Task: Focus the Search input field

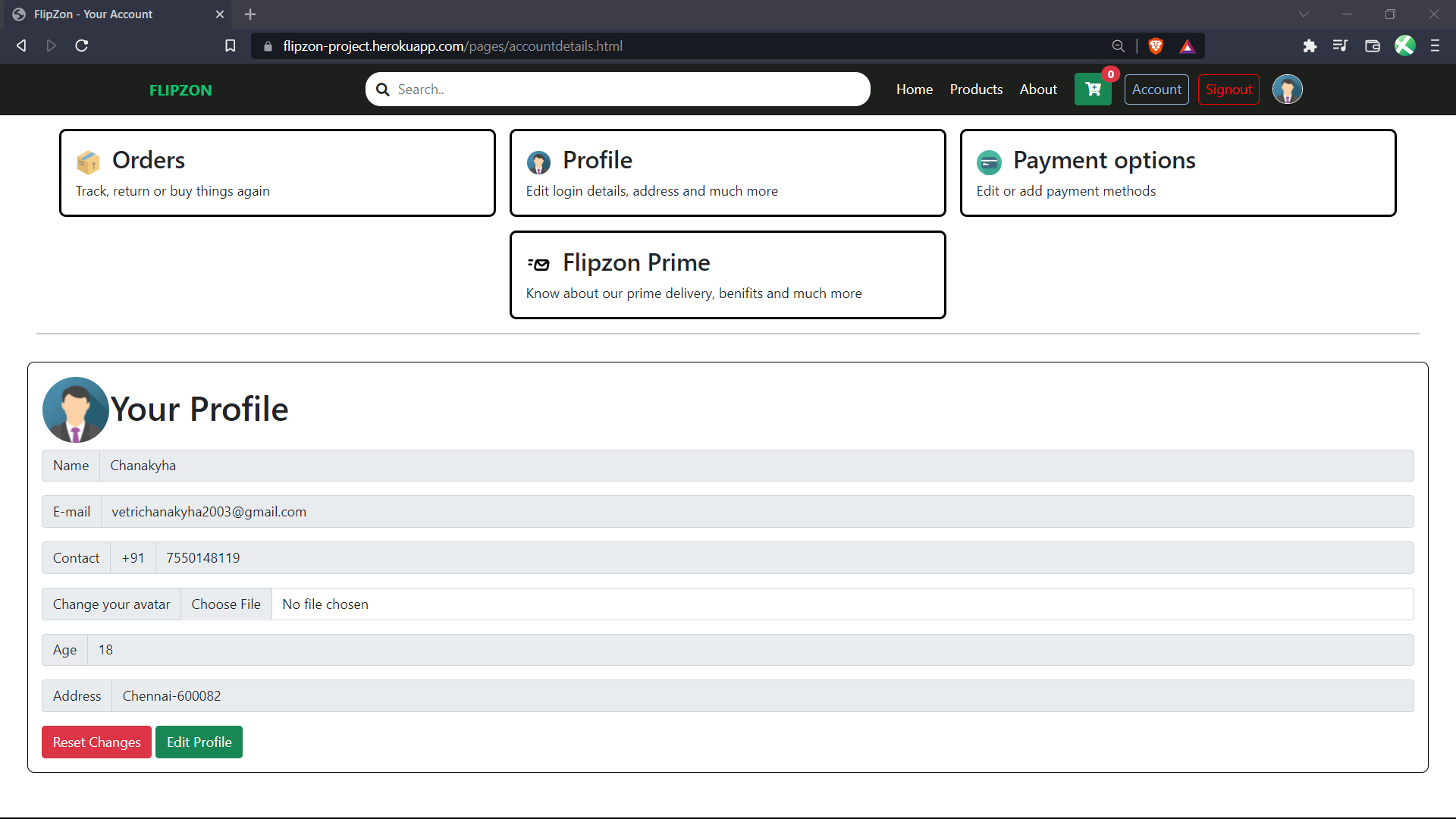Action: click(628, 89)
